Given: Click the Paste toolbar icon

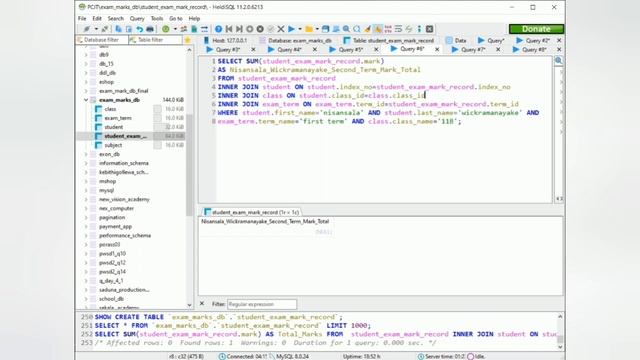Looking at the screenshot, I should click(129, 29).
